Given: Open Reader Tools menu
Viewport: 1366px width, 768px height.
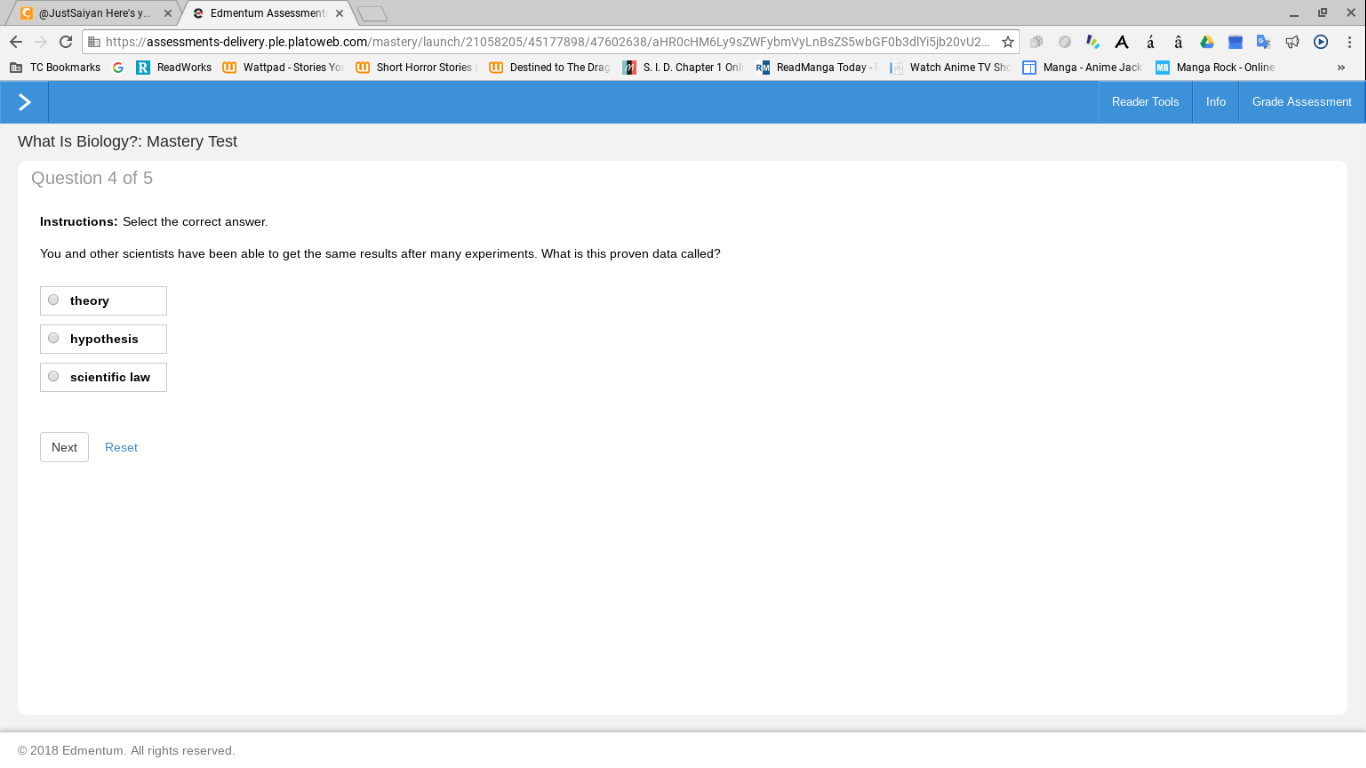Looking at the screenshot, I should click(x=1145, y=102).
